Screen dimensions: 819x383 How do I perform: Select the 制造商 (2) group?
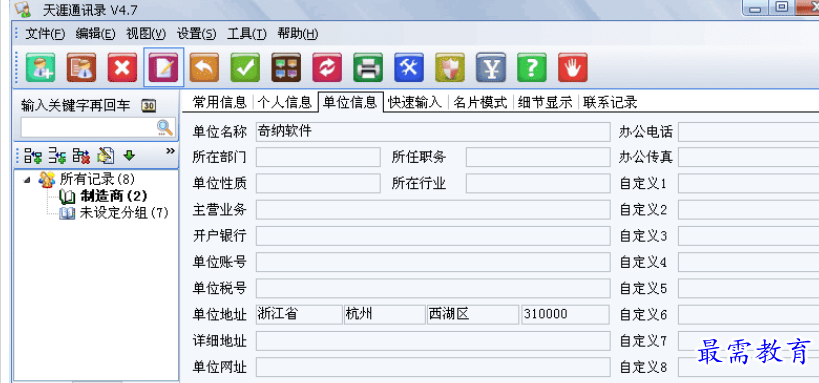[x=114, y=196]
